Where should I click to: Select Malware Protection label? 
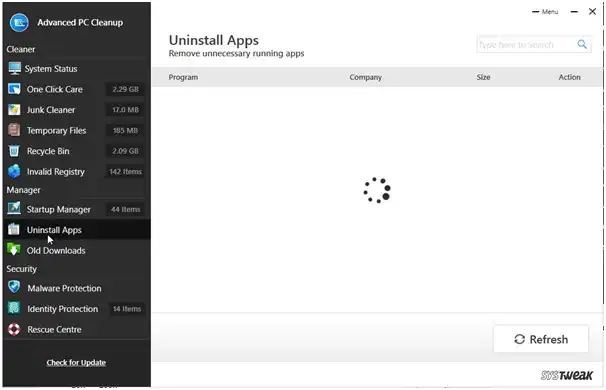pyautogui.click(x=64, y=288)
